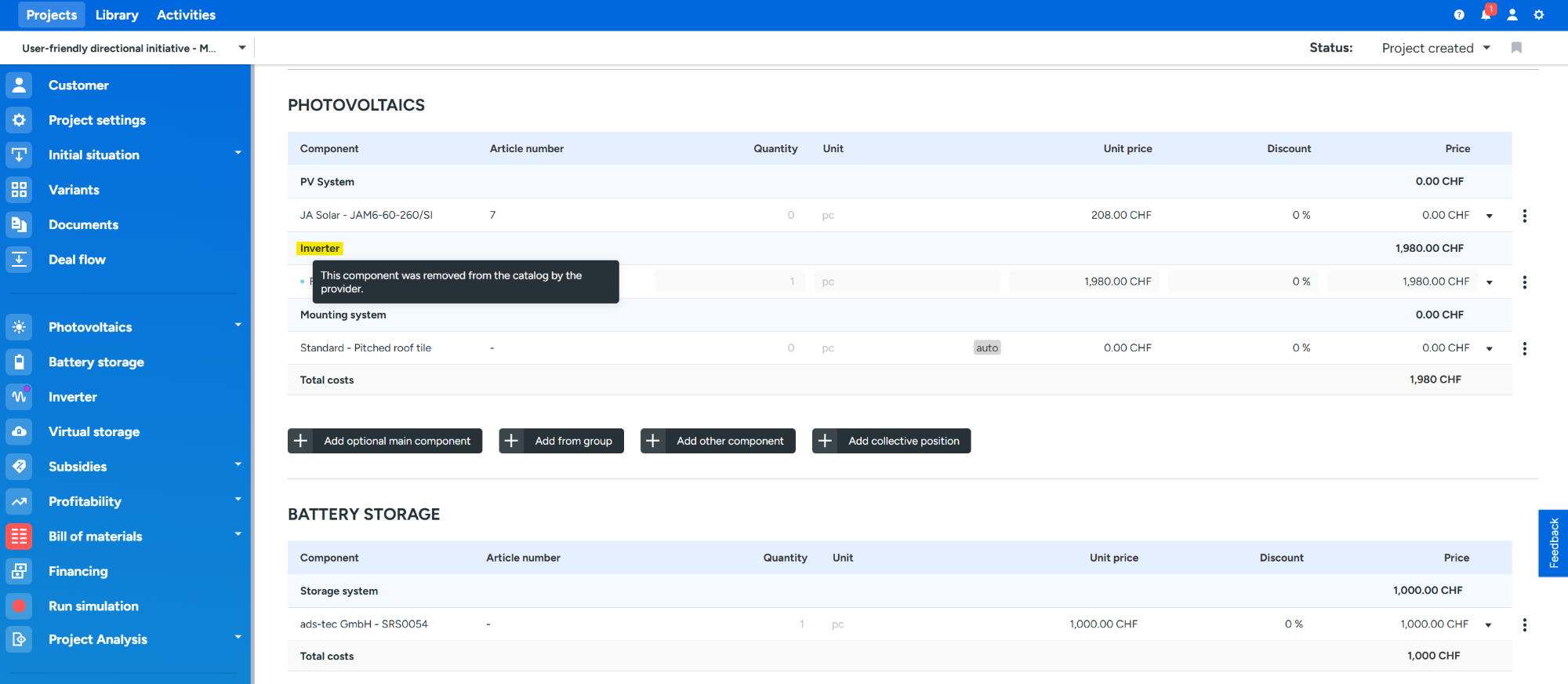The width and height of the screenshot is (1568, 684).
Task: Toggle the auto tag on mounting system
Action: pyautogui.click(x=986, y=348)
